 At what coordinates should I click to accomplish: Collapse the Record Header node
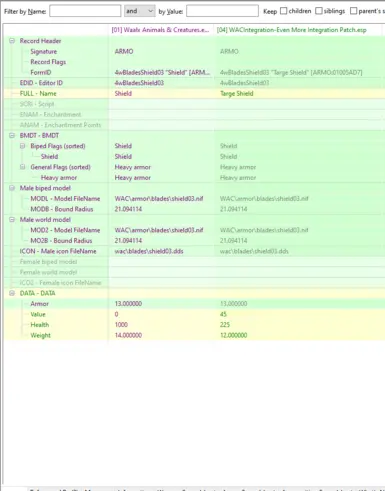coord(12,41)
